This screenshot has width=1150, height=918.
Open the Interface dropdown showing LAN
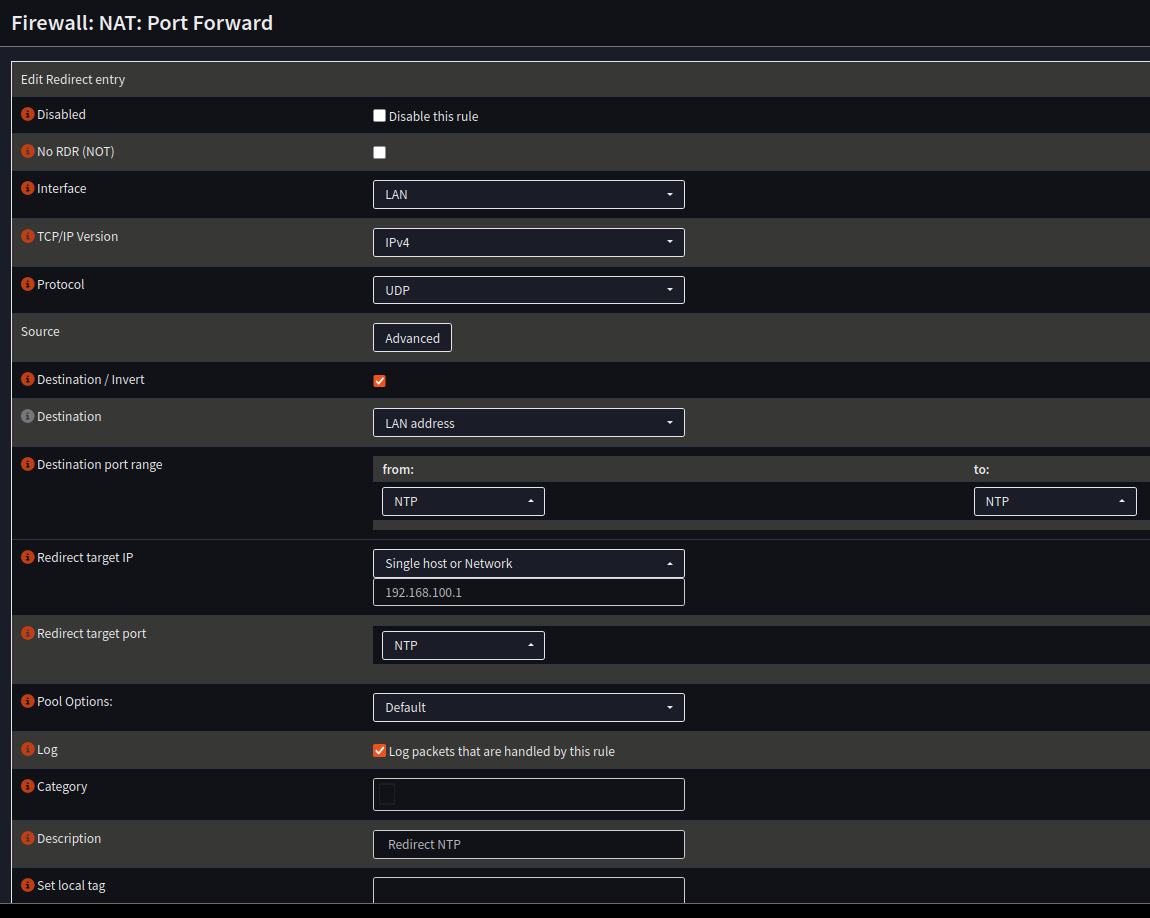tap(528, 194)
